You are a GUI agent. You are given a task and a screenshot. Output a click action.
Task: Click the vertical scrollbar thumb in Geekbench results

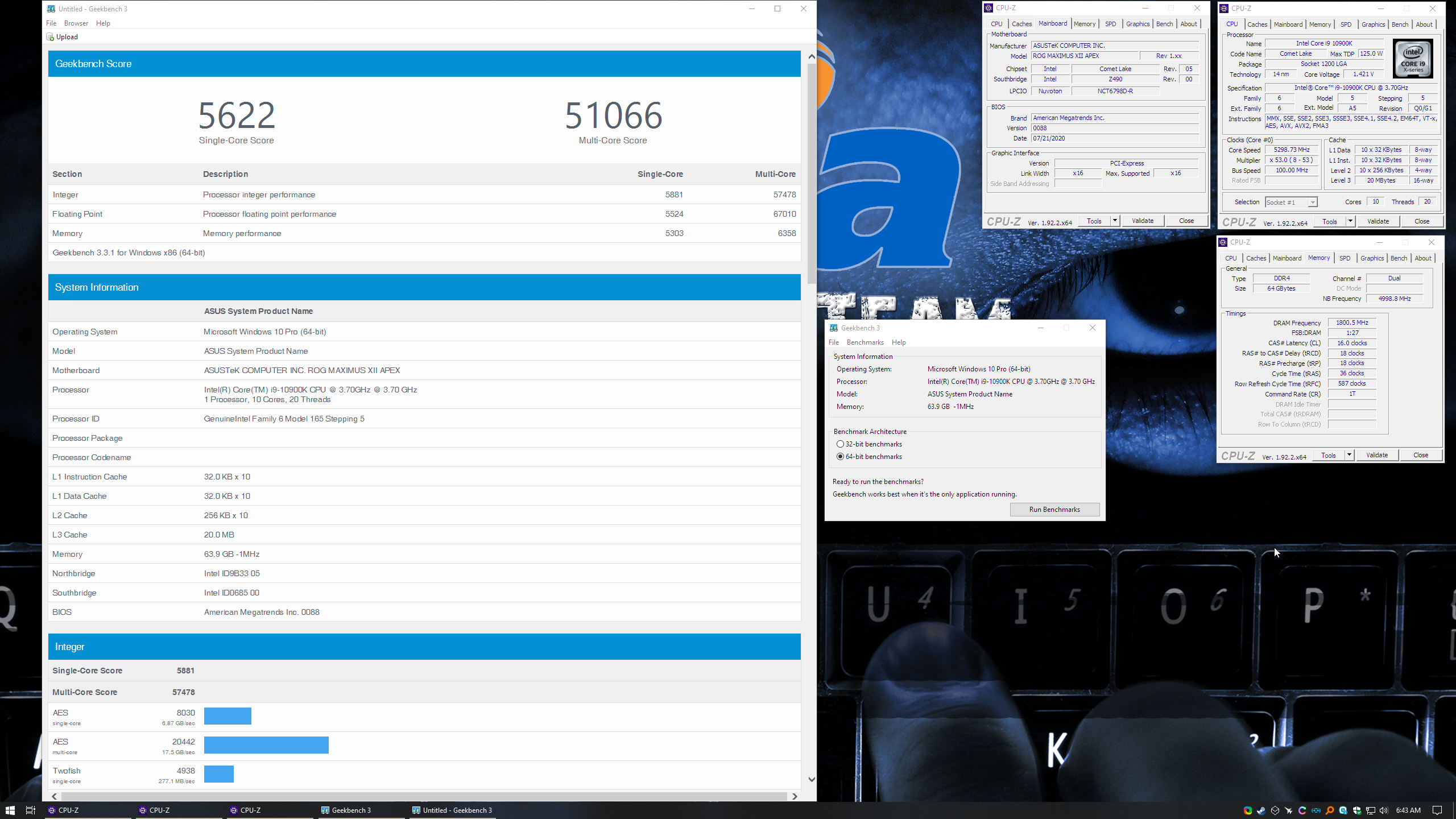coord(812,173)
